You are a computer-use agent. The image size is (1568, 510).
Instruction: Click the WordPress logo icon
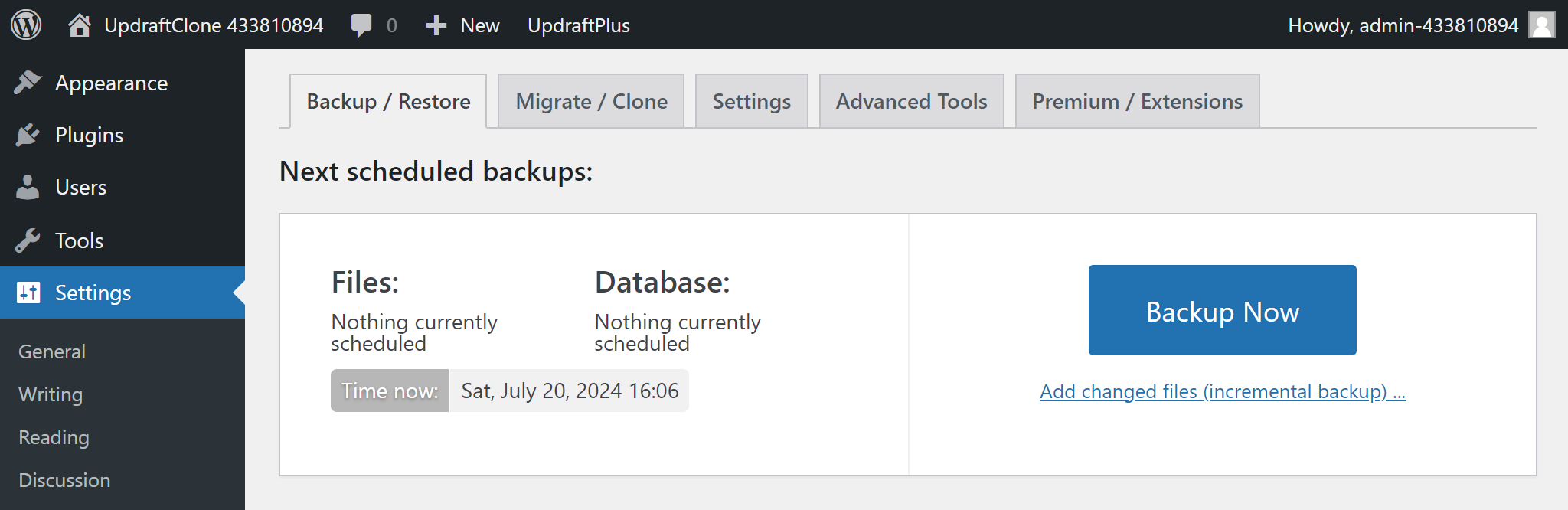click(x=26, y=25)
